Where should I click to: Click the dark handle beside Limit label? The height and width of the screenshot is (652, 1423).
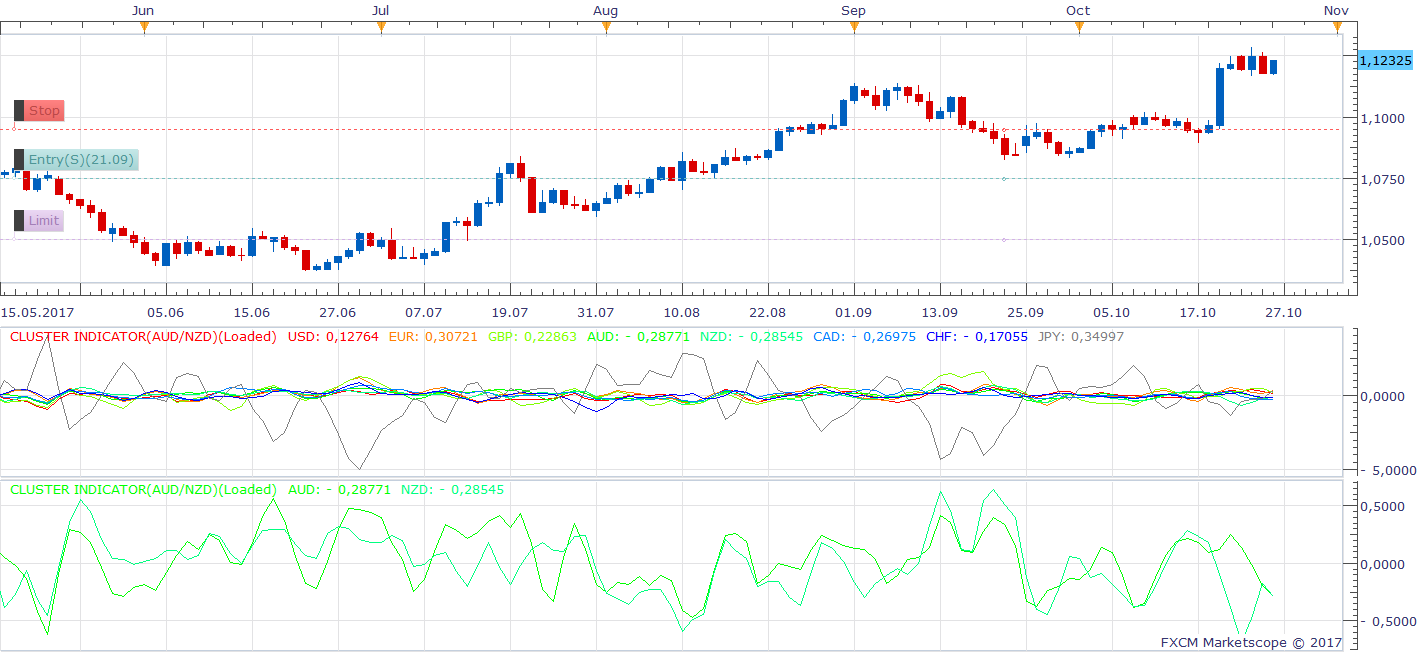coord(19,221)
